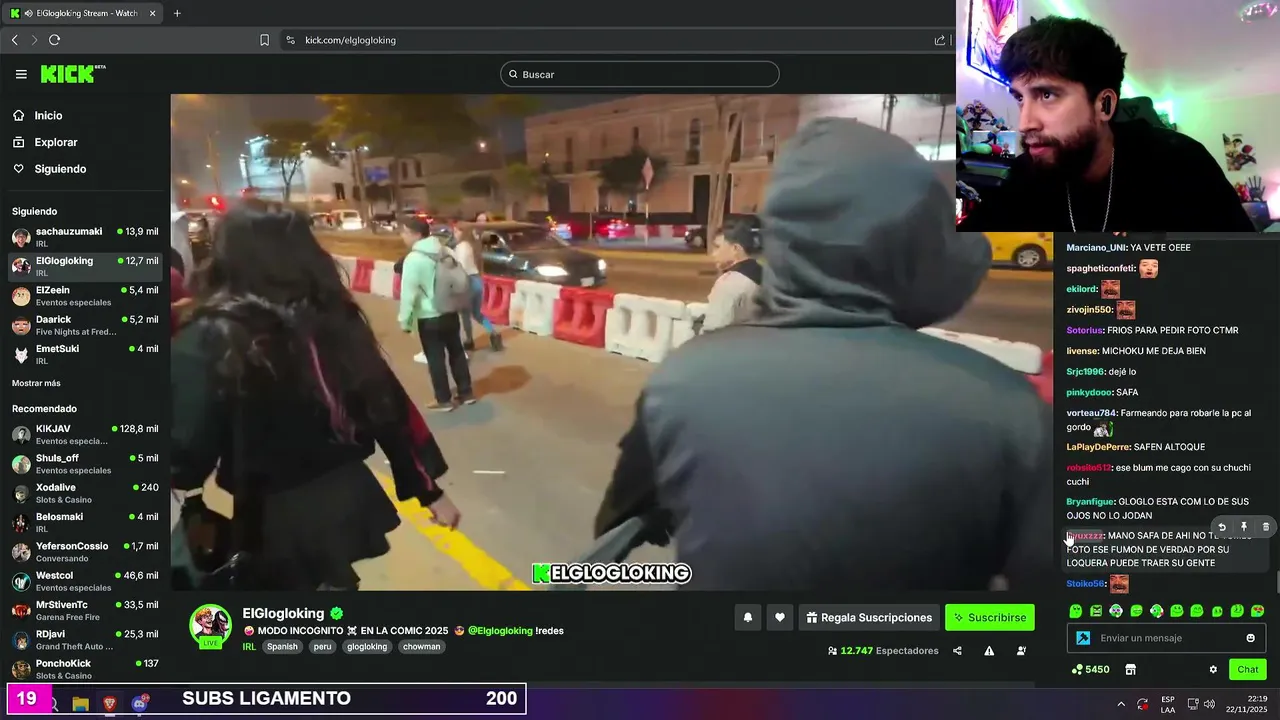Expand Mostrar más in following list
Screen dimensions: 1280x720
(x=36, y=383)
